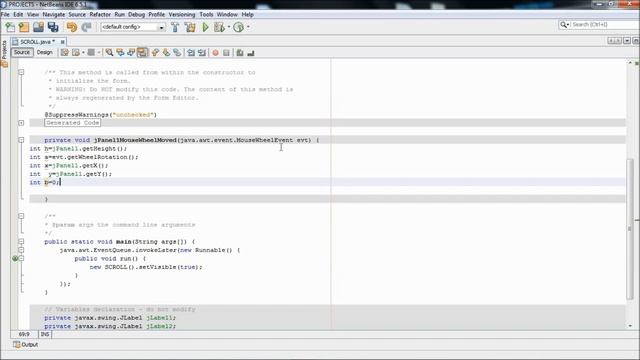Viewport: 640px width, 360px height.
Task: Click the Generated Code folded block
Action: [x=73, y=123]
